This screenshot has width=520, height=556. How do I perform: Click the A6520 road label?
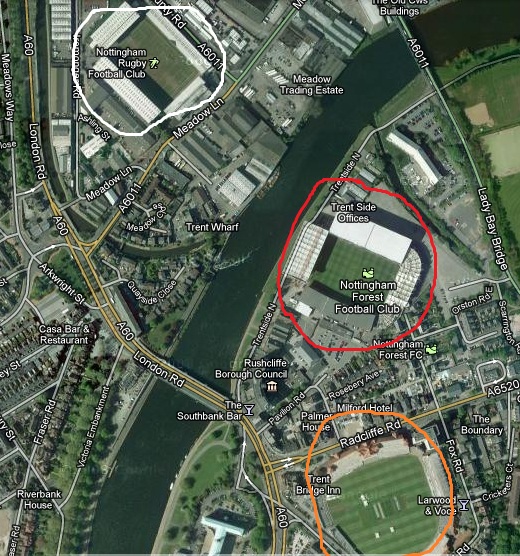click(503, 388)
